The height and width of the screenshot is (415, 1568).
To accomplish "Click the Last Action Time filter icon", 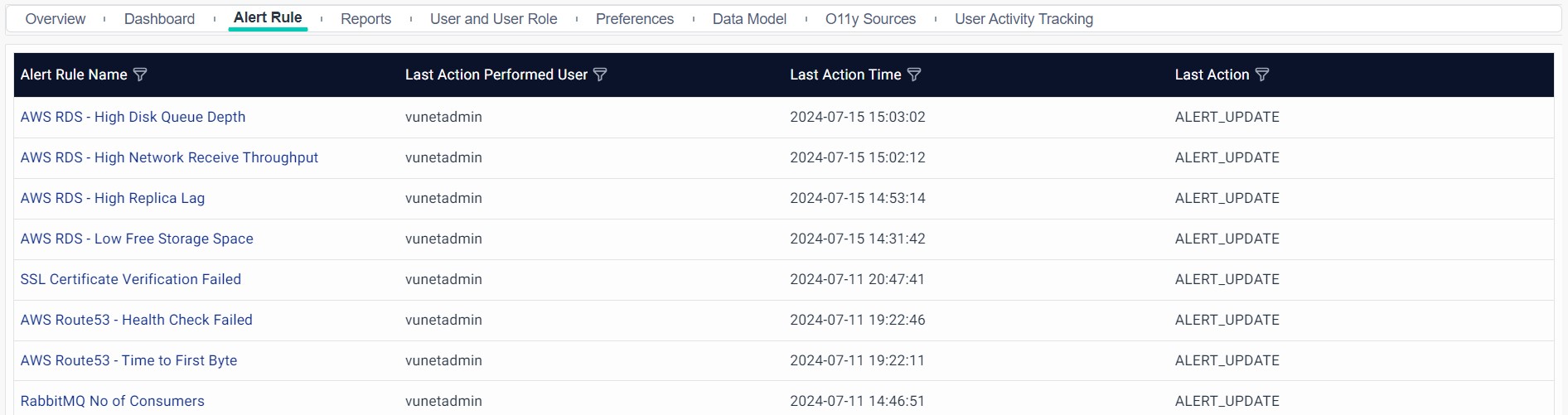I will click(914, 75).
